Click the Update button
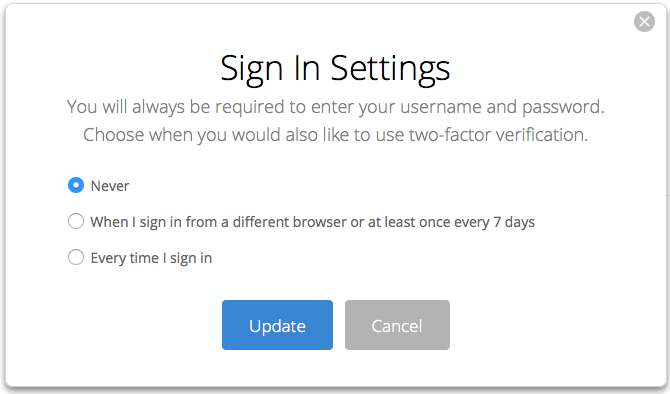 (277, 325)
